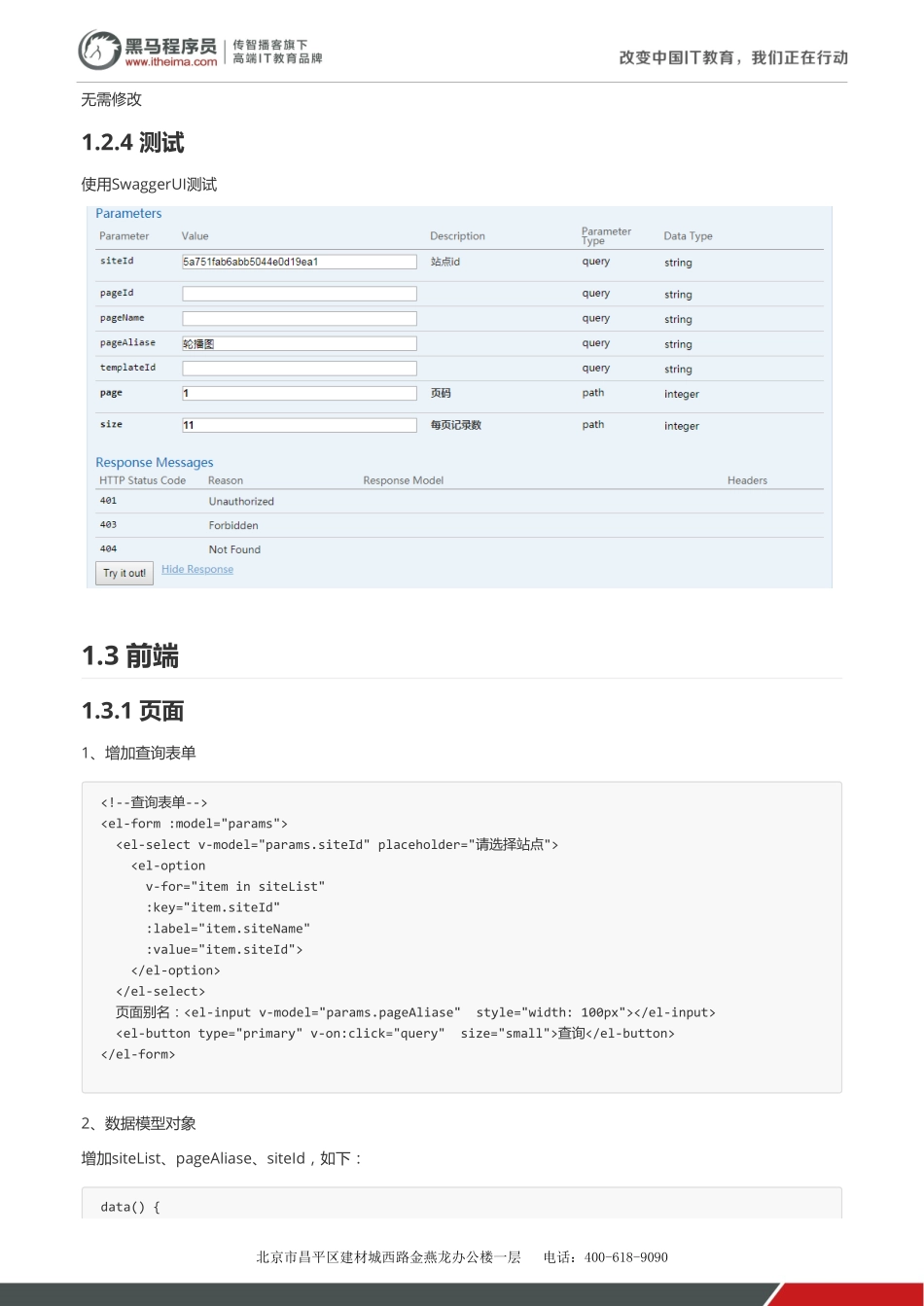Select the 404 Not Found status row
The width and height of the screenshot is (924, 1306).
pyautogui.click(x=233, y=549)
